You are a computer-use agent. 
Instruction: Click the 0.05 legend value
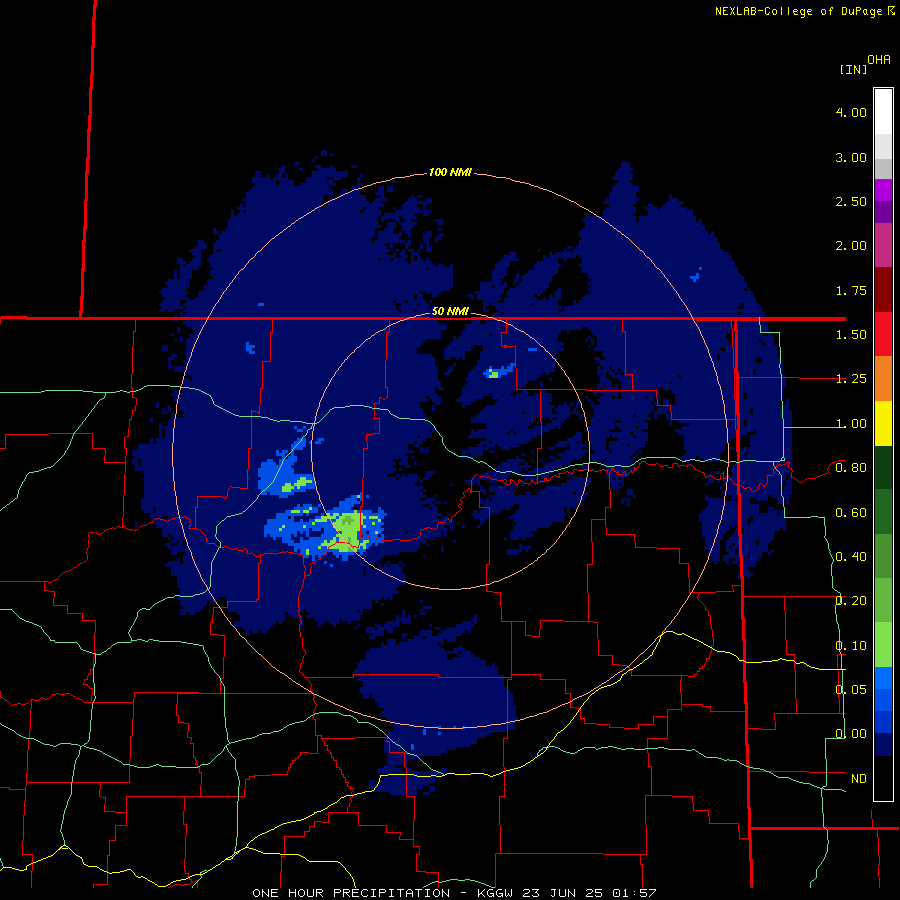coord(851,690)
